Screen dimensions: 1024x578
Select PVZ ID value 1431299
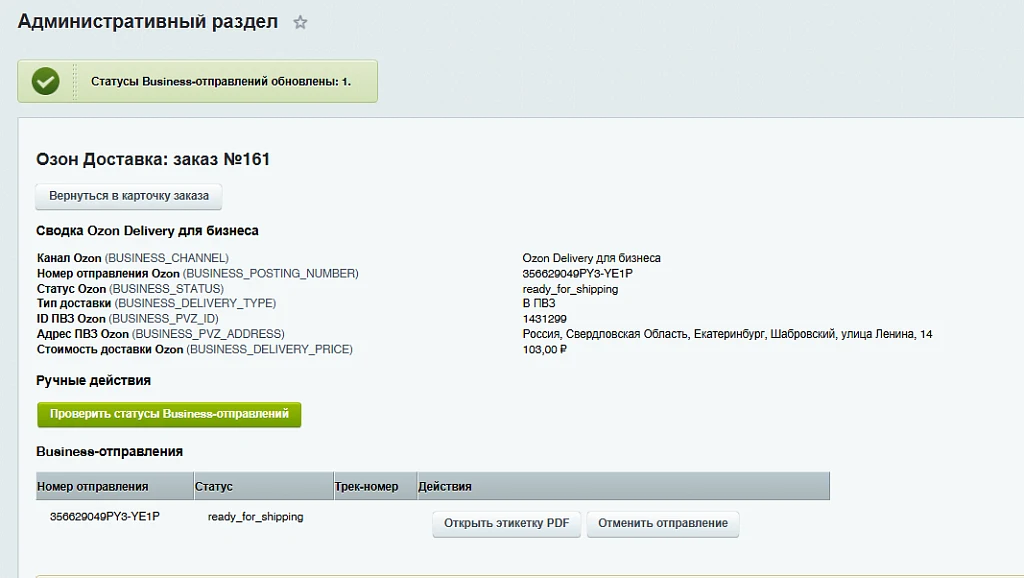coord(545,319)
